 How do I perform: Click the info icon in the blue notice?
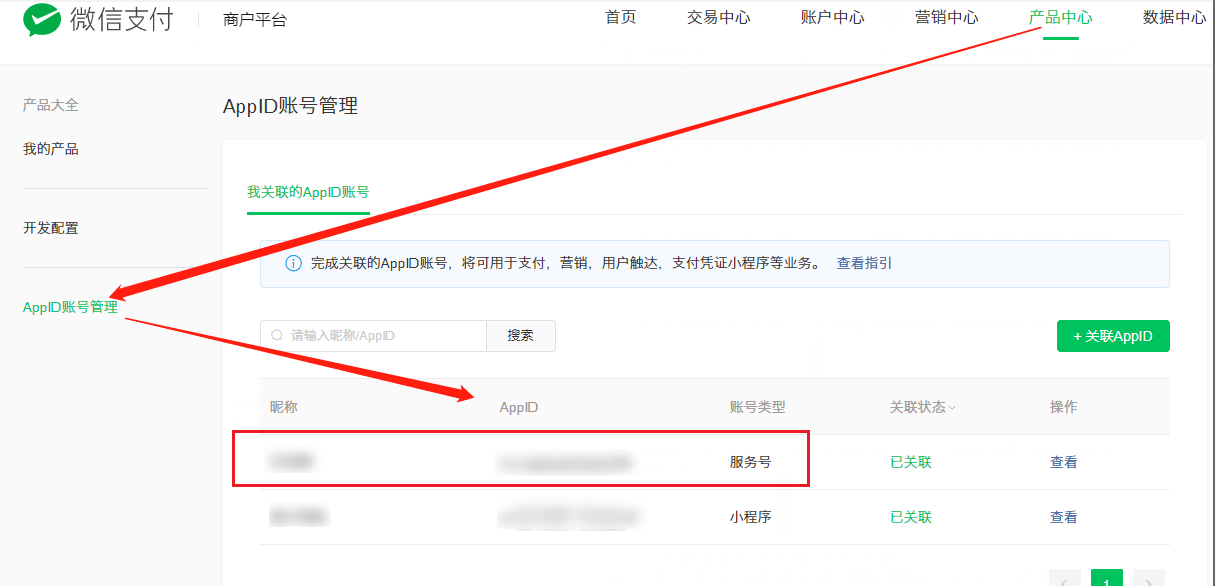click(293, 264)
